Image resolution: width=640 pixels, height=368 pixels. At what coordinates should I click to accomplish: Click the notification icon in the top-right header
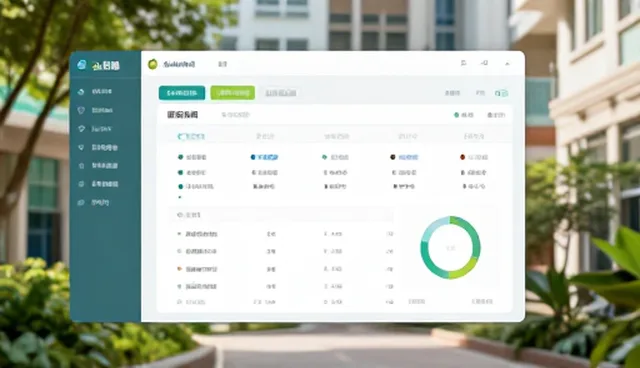tap(463, 63)
